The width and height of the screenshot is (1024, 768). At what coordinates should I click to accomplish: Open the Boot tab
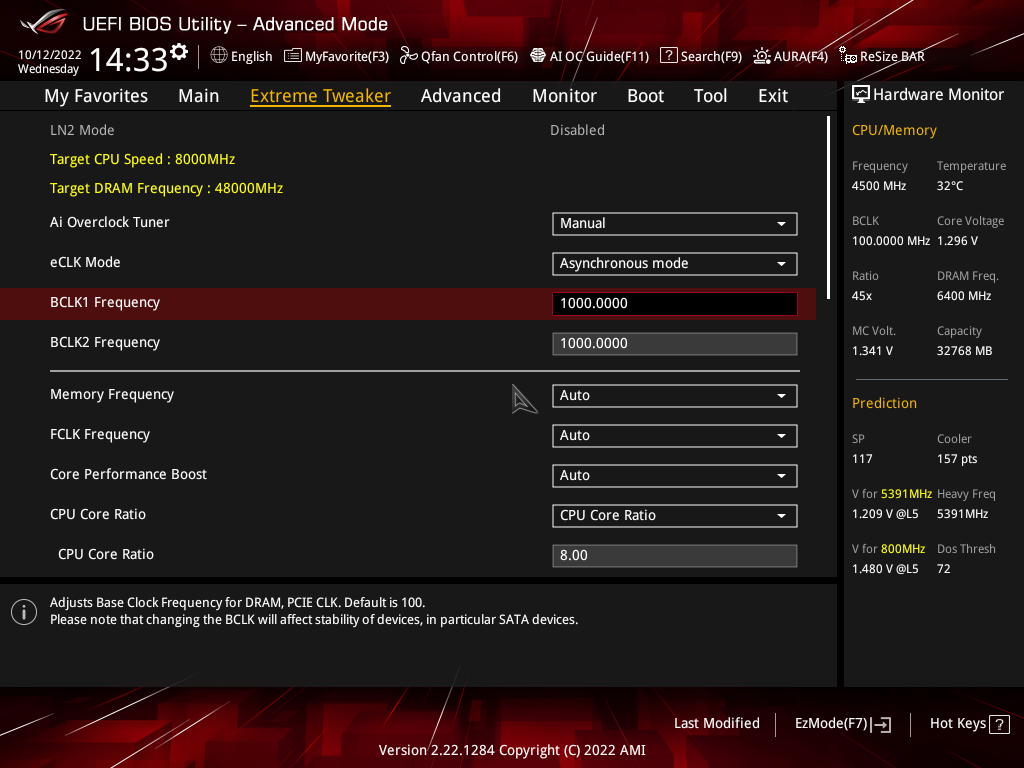coord(645,96)
